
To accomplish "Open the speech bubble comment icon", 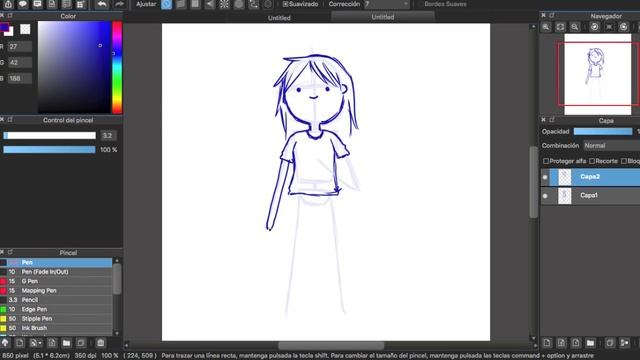I will pos(23,4).
